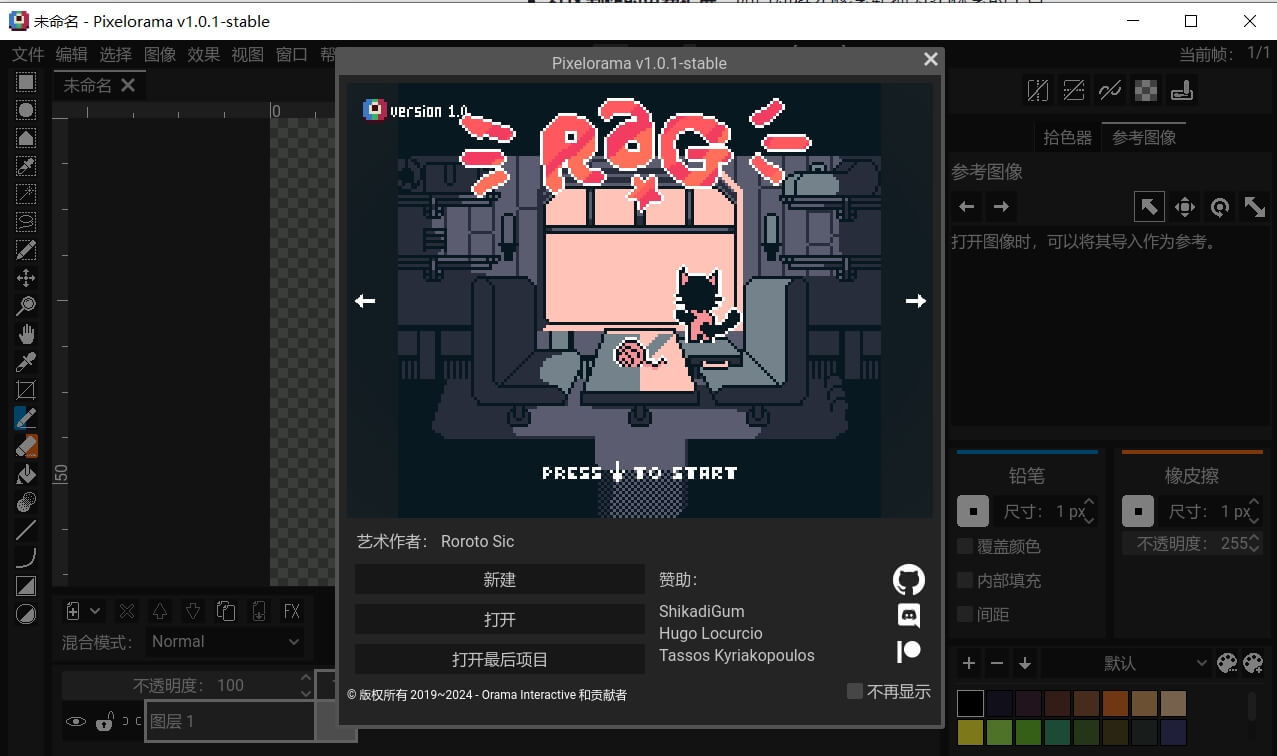Screen dimensions: 1277x756
Task: Select the eraser tool
Action: pos(26,446)
